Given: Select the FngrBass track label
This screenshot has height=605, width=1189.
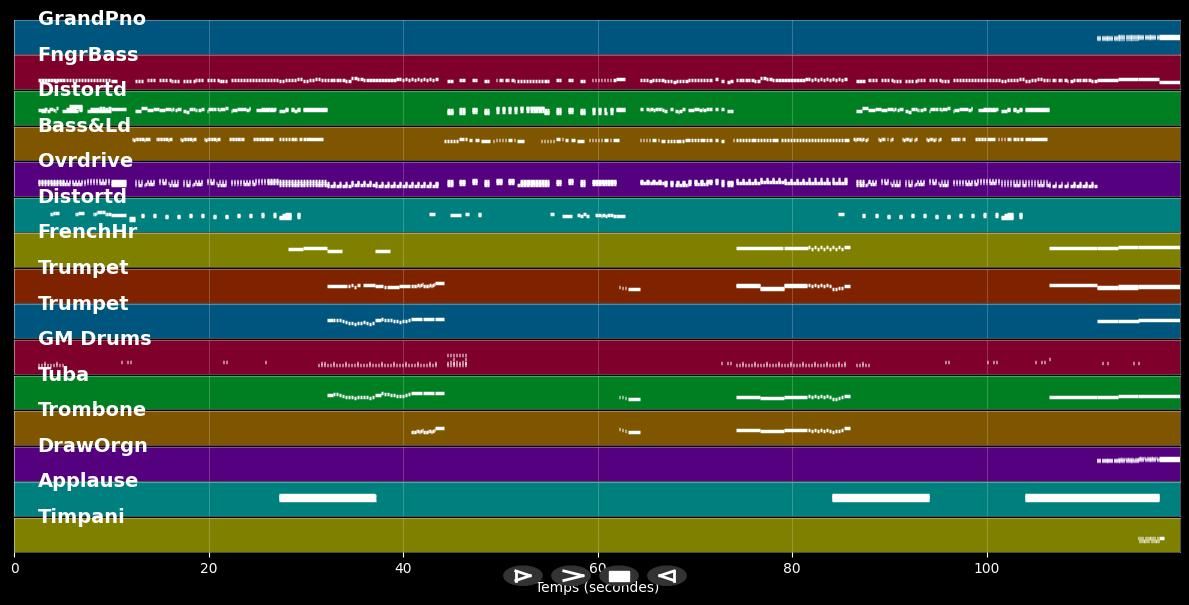Looking at the screenshot, I should pyautogui.click(x=88, y=54).
